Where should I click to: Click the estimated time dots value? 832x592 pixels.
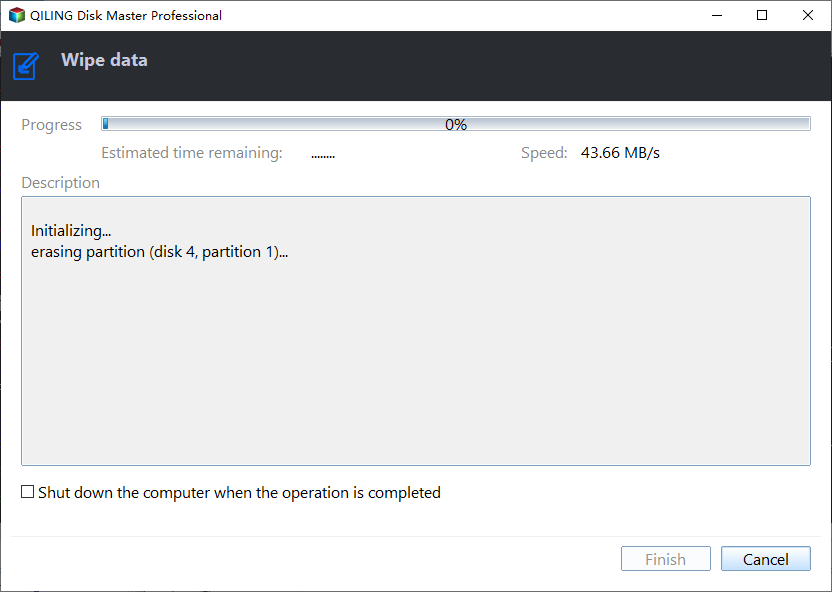pos(323,156)
